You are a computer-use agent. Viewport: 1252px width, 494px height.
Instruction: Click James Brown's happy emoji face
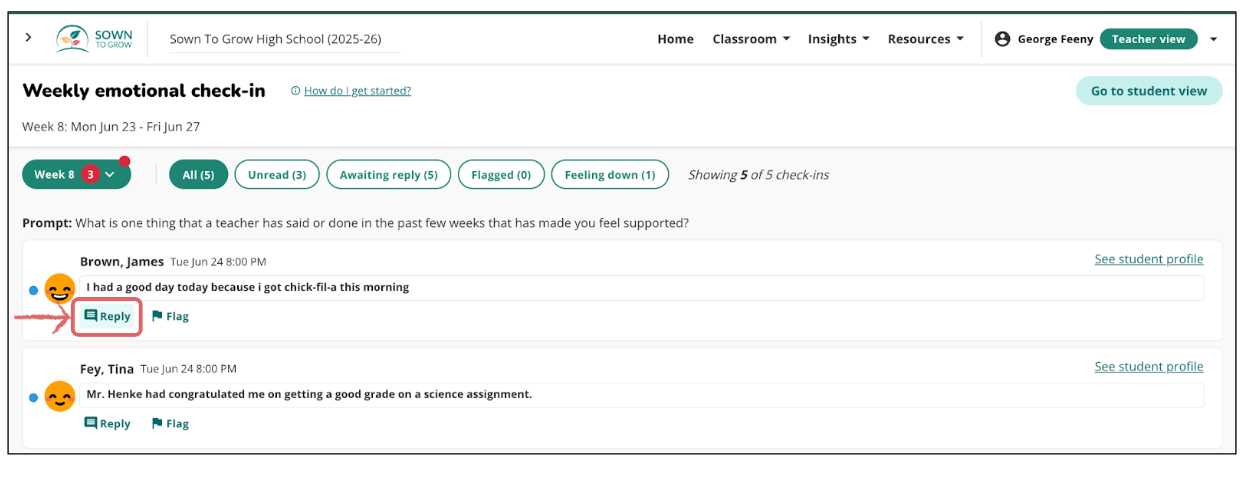click(x=60, y=290)
